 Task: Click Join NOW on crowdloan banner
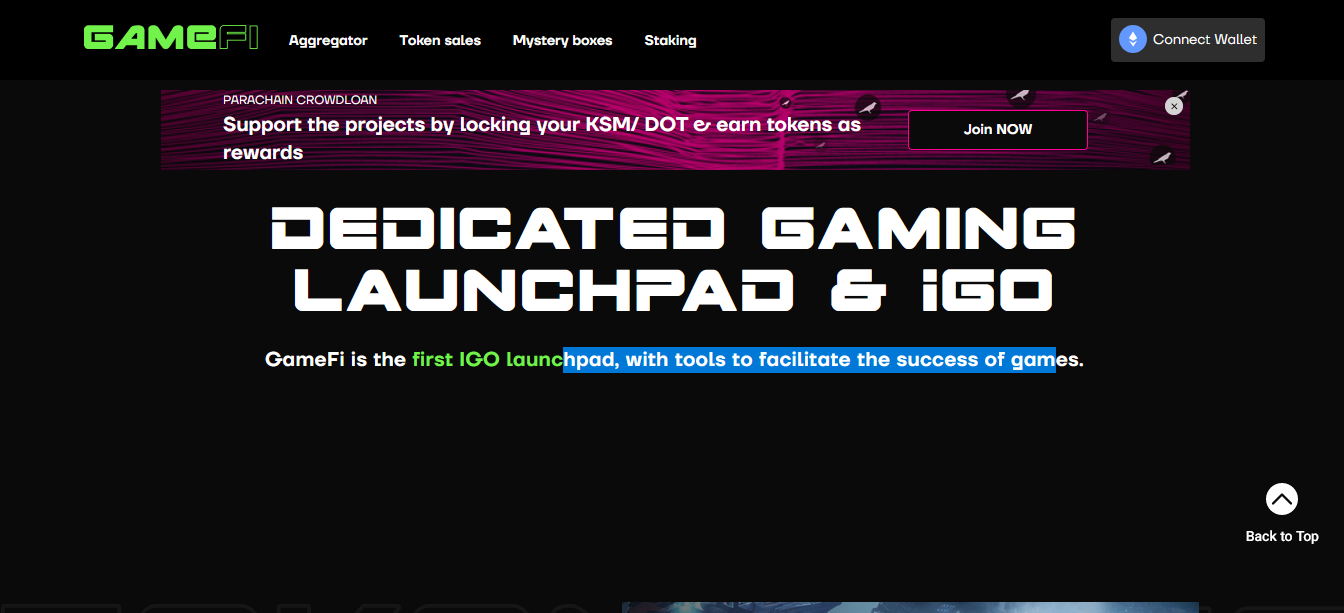pyautogui.click(x=997, y=130)
